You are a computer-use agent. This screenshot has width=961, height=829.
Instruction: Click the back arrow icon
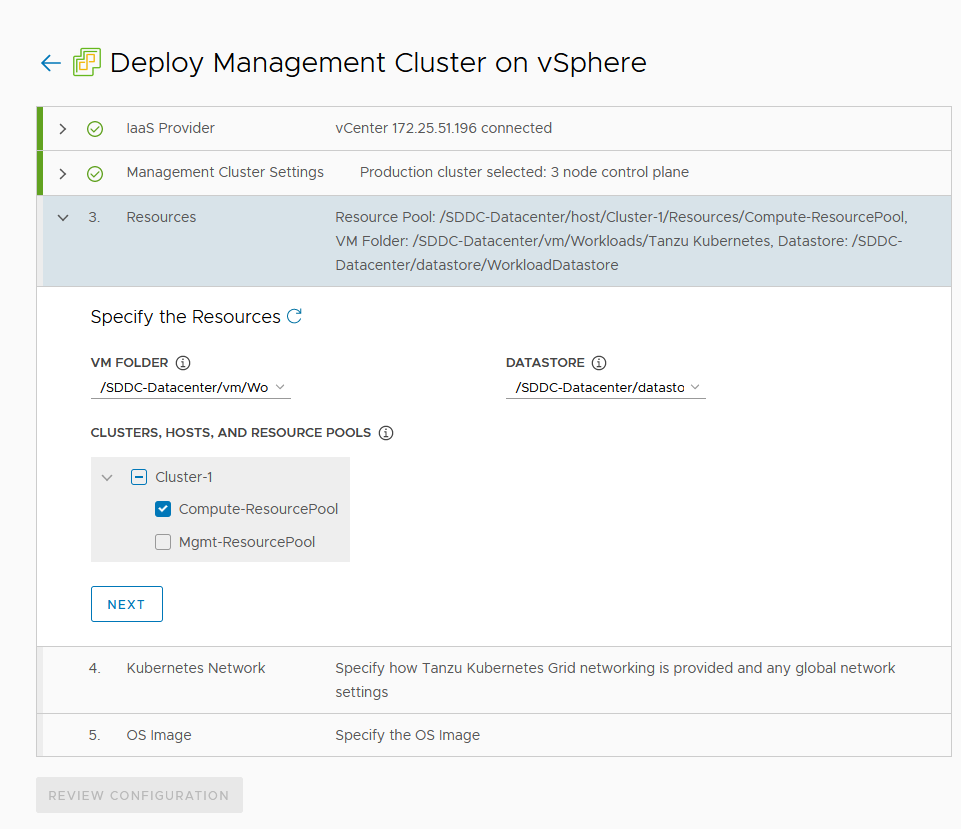click(50, 62)
